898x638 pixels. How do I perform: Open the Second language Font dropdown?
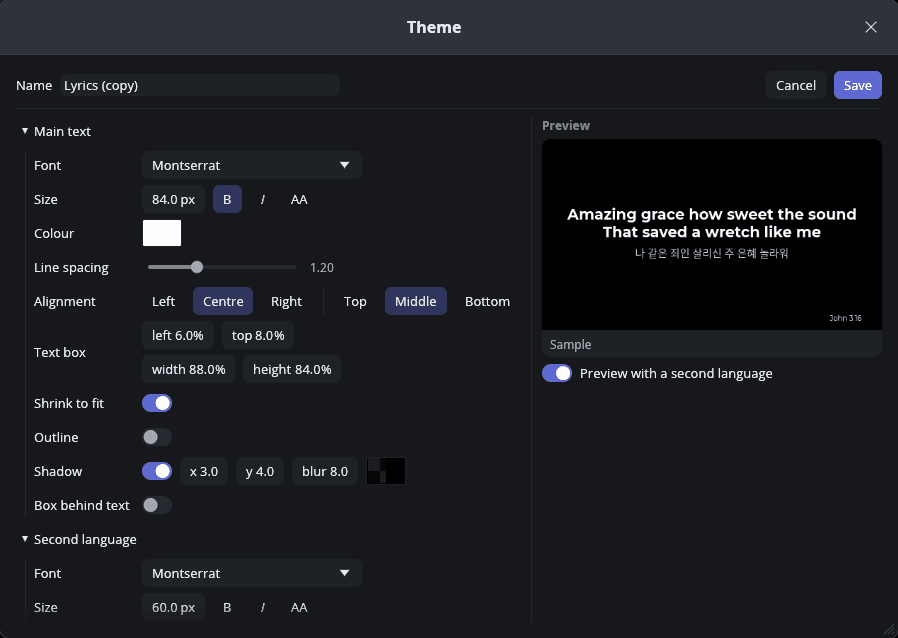[251, 573]
